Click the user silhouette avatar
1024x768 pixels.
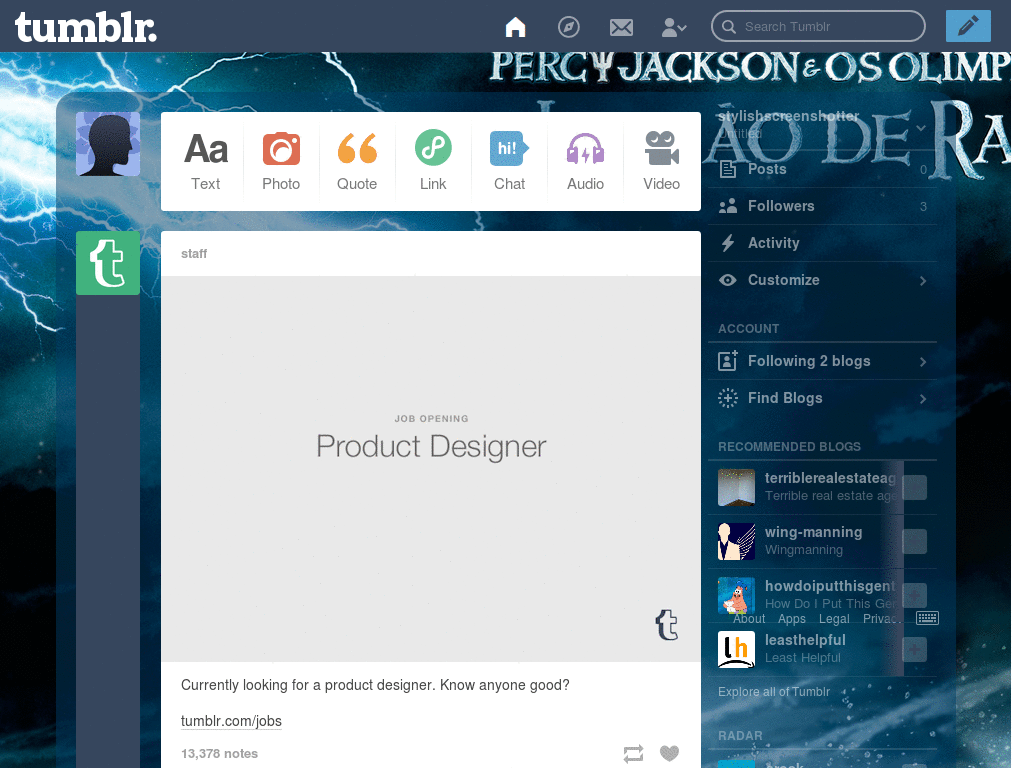tap(108, 144)
